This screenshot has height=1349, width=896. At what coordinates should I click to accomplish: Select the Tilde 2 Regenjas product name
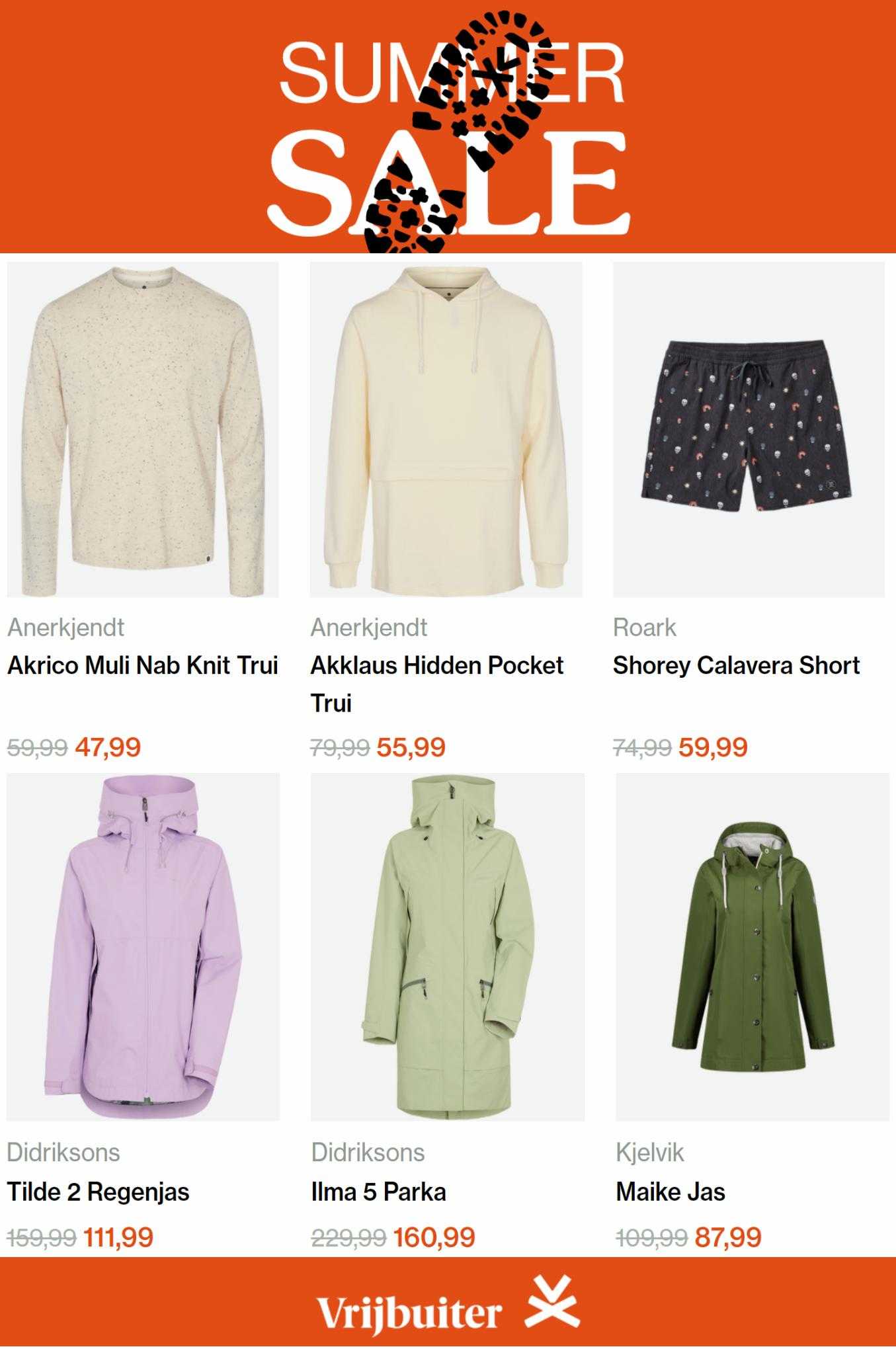coord(98,1192)
